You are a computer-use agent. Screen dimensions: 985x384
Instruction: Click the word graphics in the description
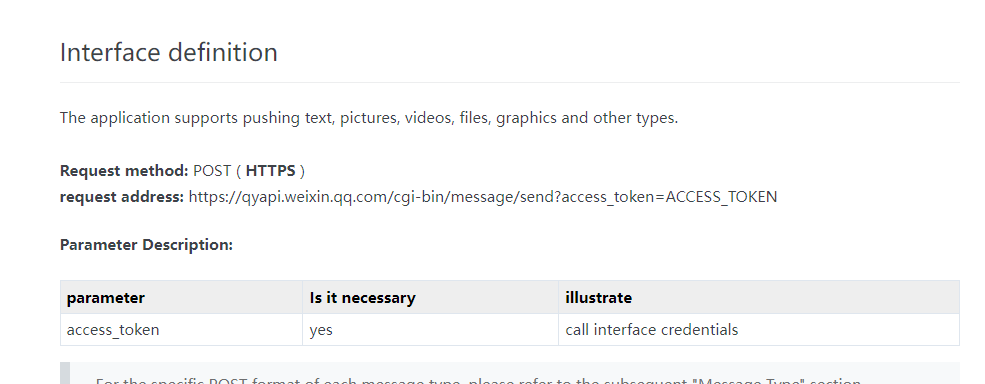coord(526,118)
